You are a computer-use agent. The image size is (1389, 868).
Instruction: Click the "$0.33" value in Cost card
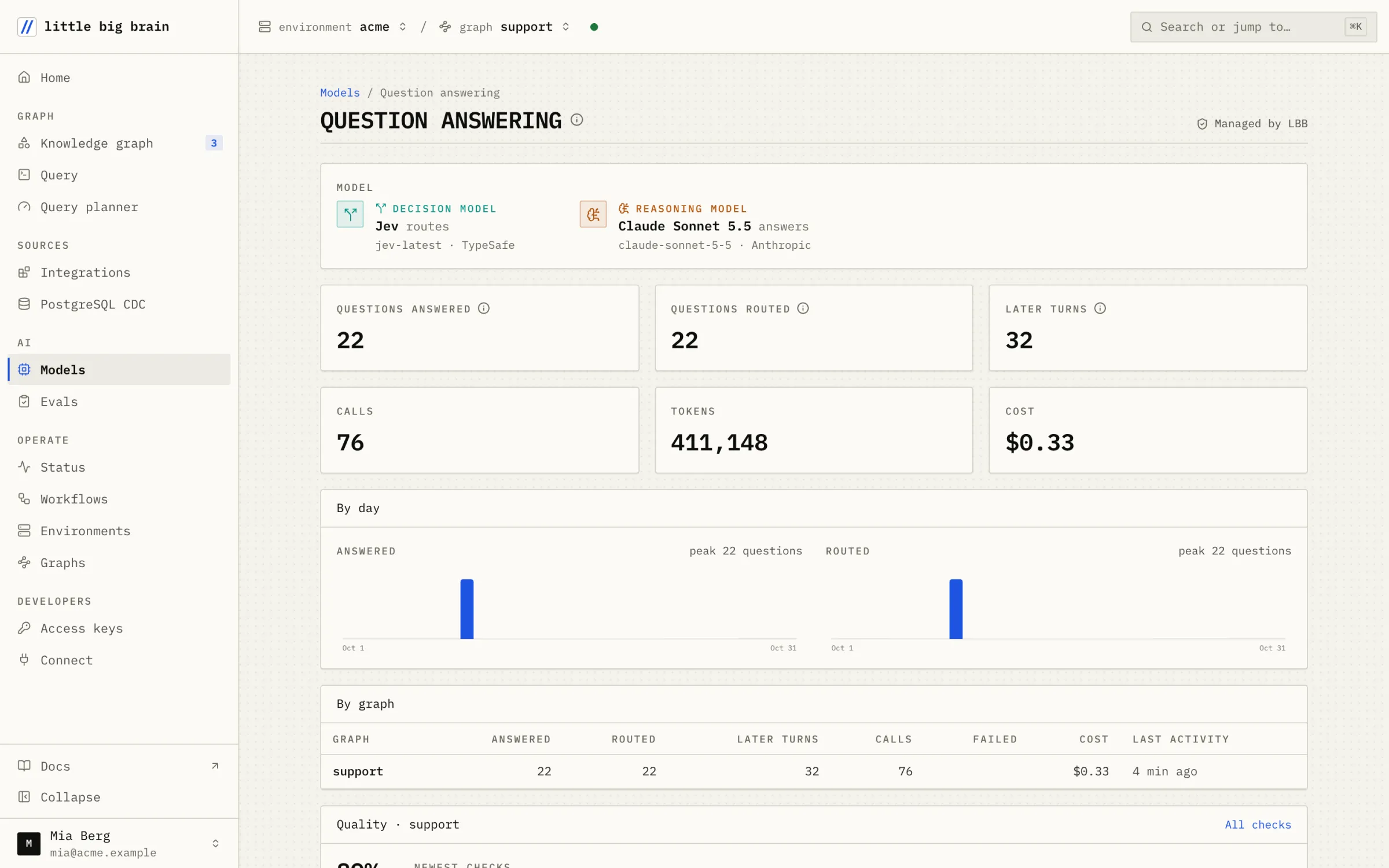click(1039, 443)
